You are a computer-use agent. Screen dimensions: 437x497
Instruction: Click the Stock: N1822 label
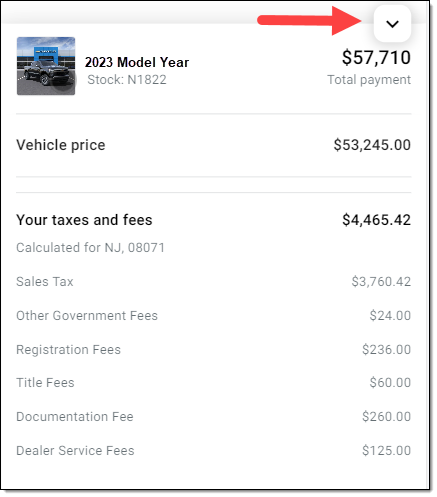point(127,80)
